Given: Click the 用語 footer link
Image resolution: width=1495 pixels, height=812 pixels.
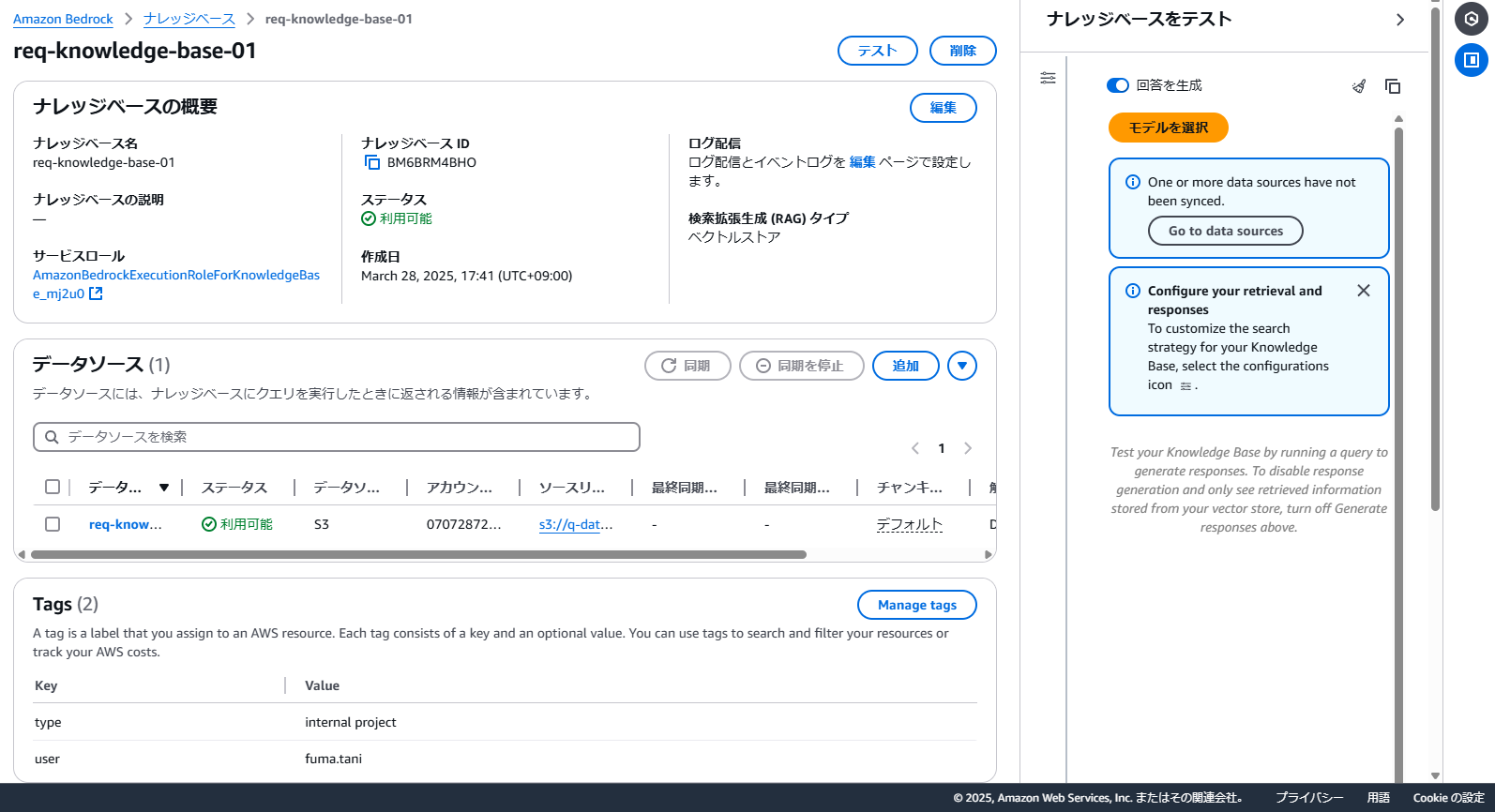Looking at the screenshot, I should pyautogui.click(x=1379, y=798).
